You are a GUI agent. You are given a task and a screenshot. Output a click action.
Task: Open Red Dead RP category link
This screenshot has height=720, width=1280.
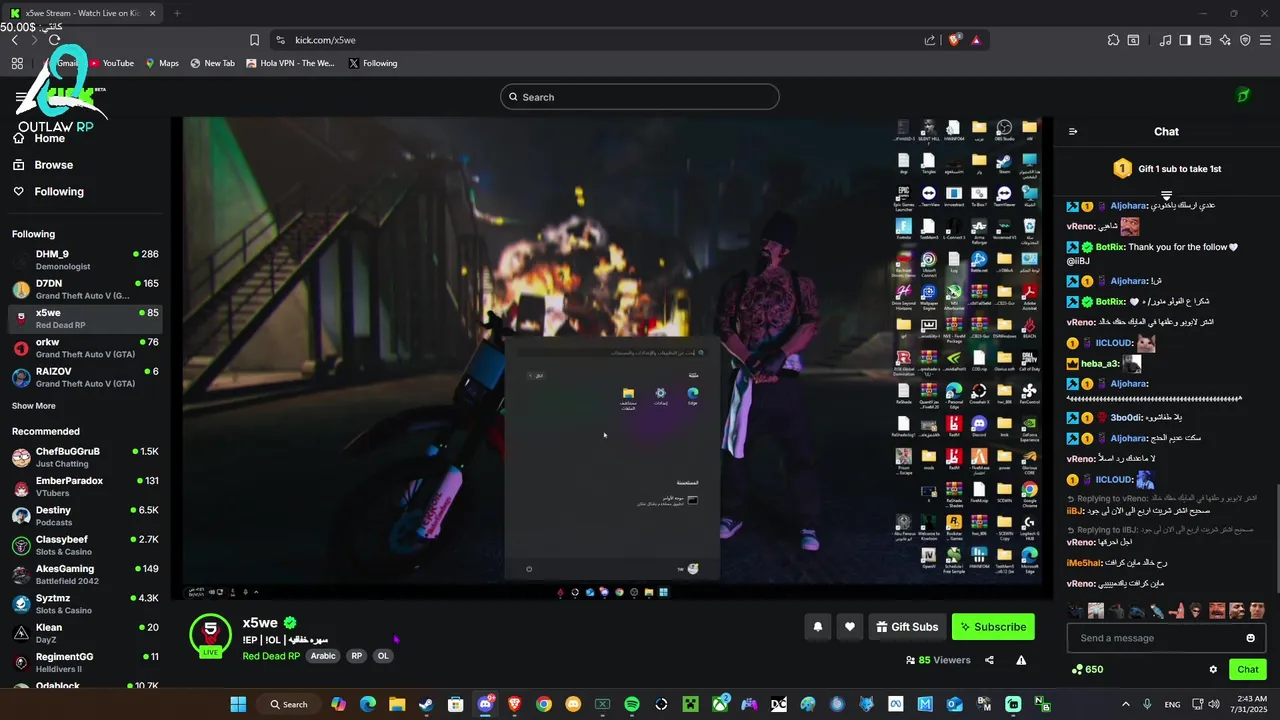pyautogui.click(x=271, y=656)
